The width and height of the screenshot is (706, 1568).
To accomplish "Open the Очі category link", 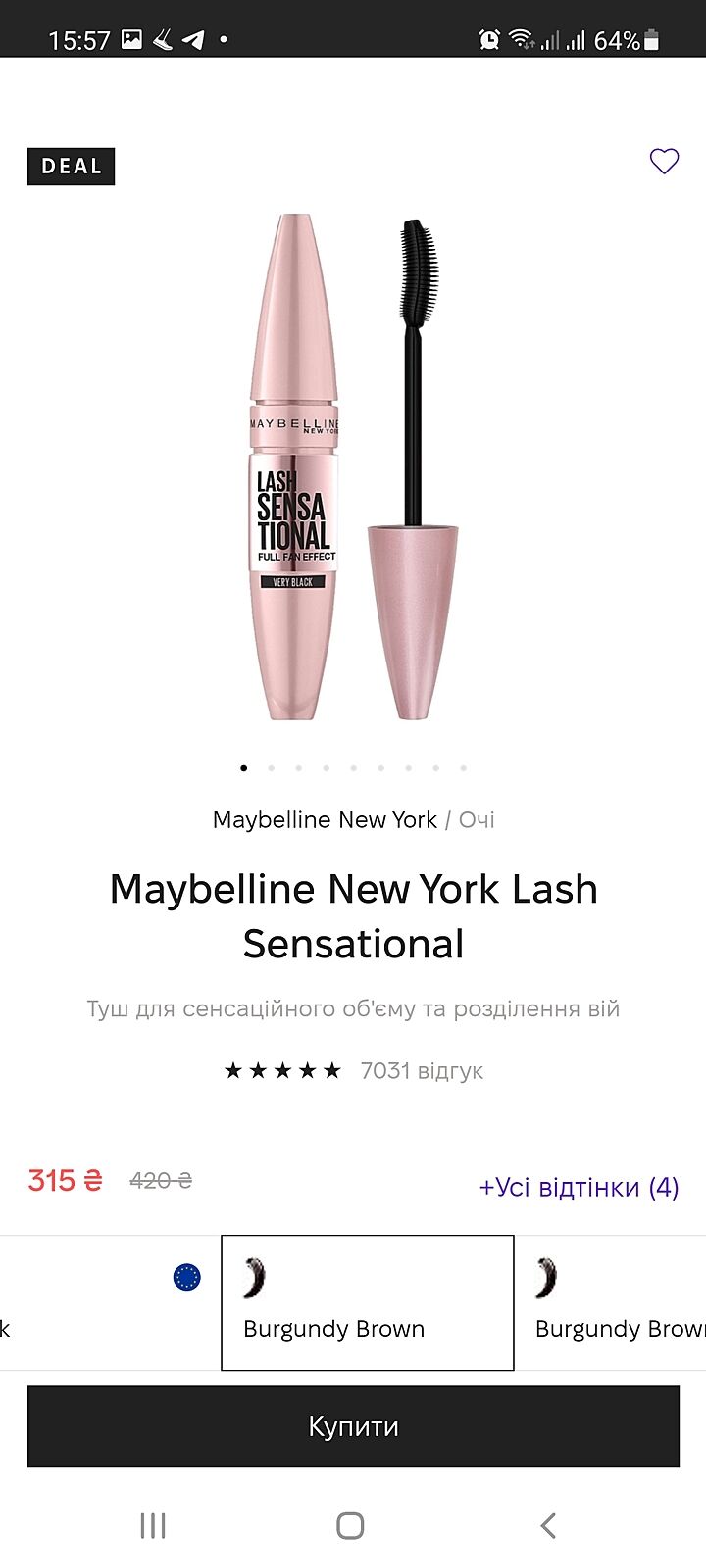I will click(477, 819).
